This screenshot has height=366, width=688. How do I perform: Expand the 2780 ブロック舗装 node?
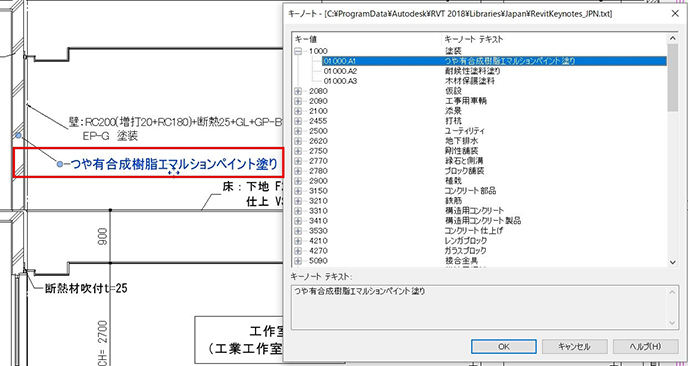click(x=298, y=171)
